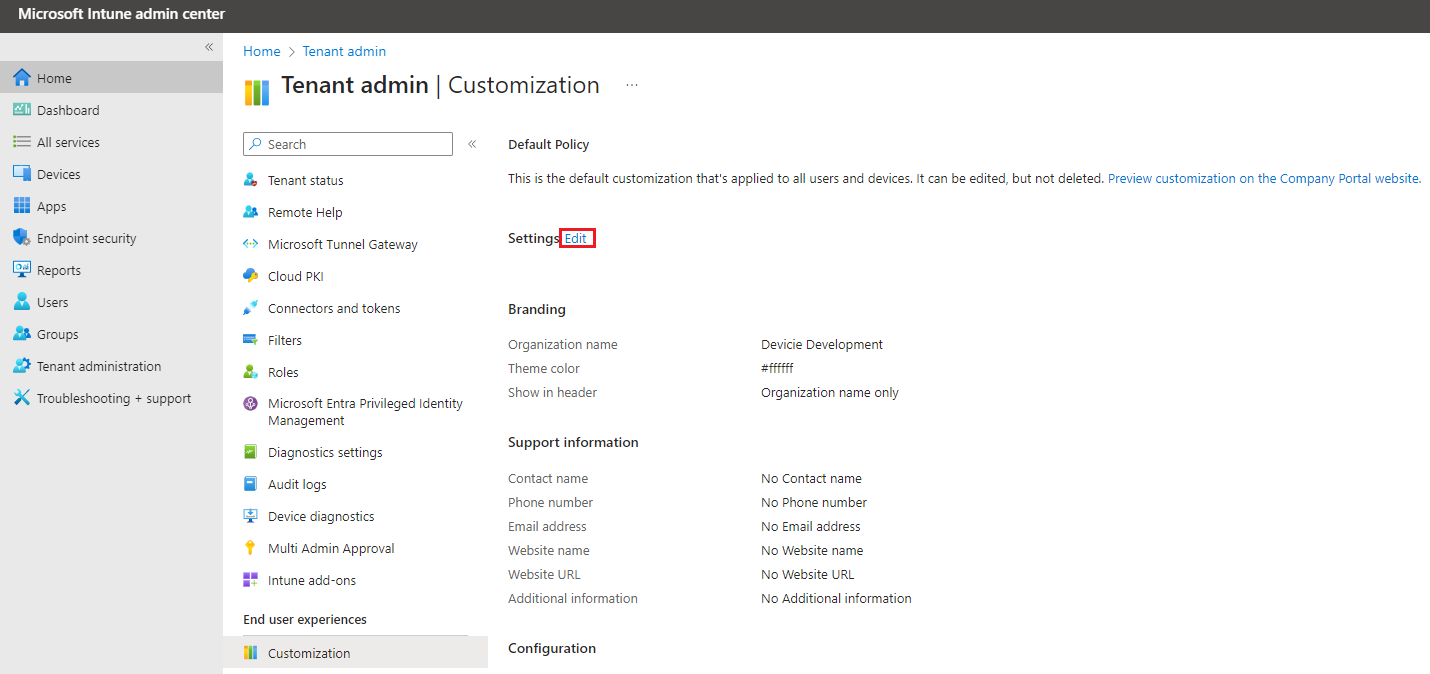Open the ellipsis menu next to Customization

(631, 85)
